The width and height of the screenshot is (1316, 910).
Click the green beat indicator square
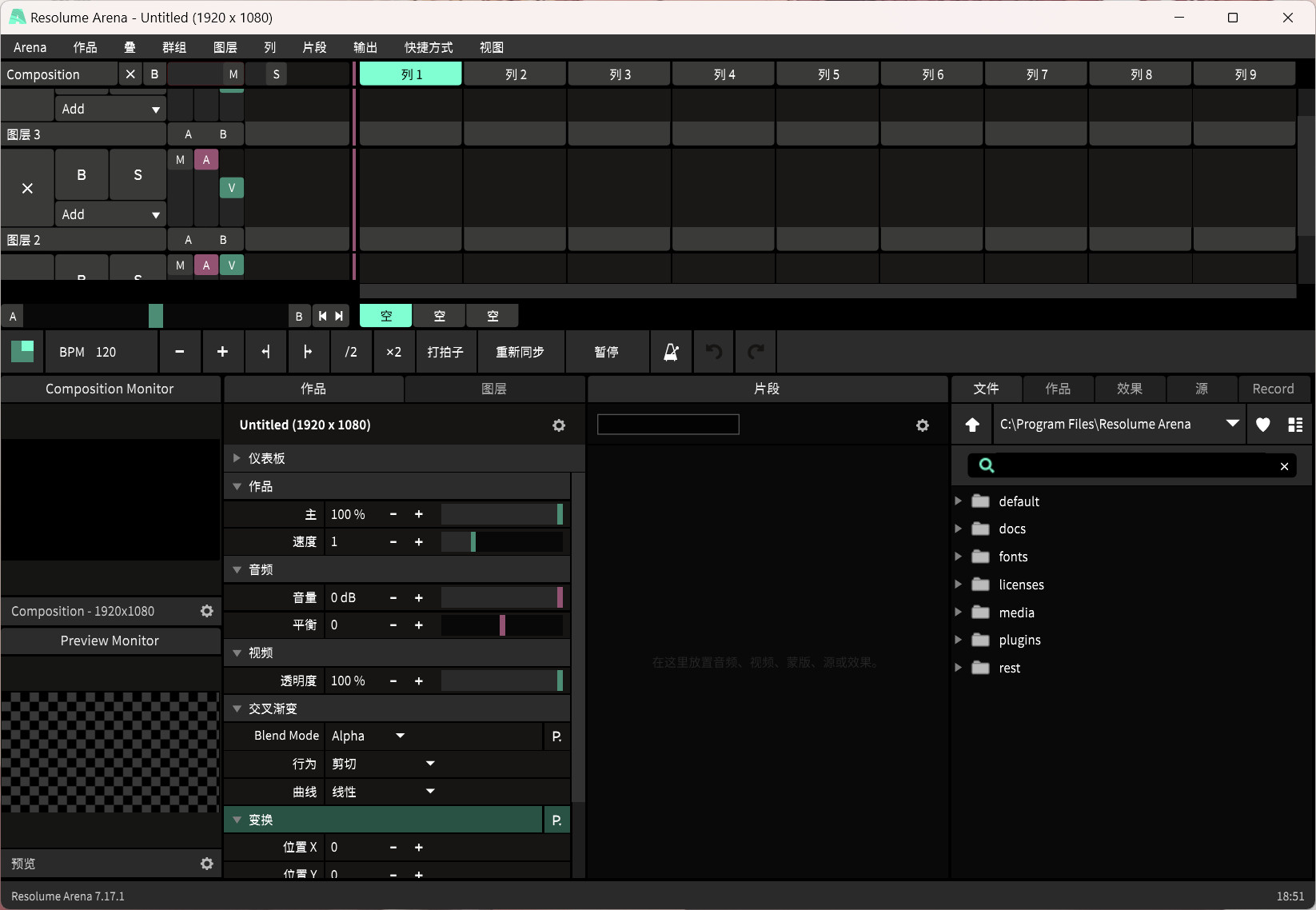click(22, 352)
